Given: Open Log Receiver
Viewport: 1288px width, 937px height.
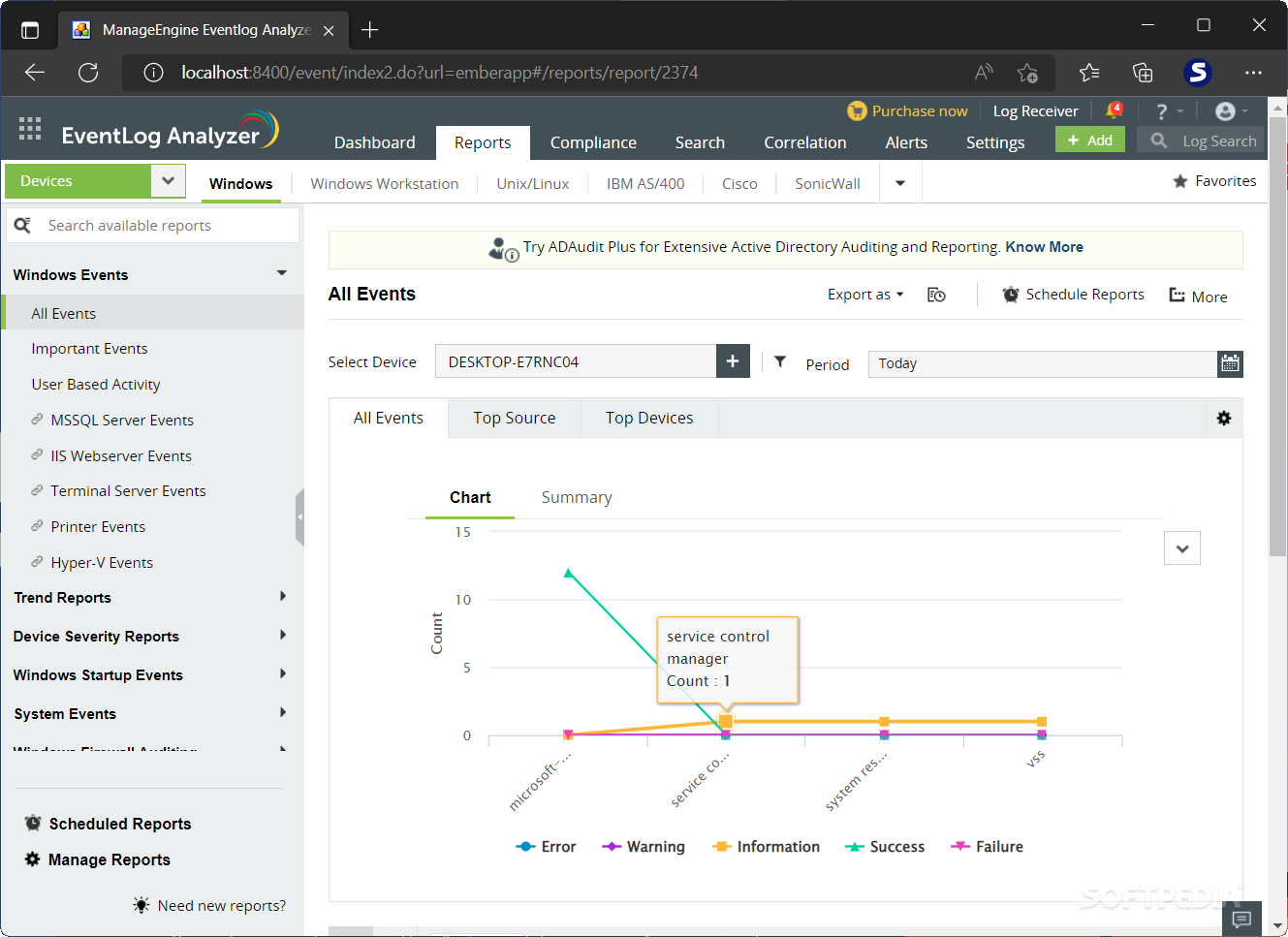Looking at the screenshot, I should click(1035, 111).
